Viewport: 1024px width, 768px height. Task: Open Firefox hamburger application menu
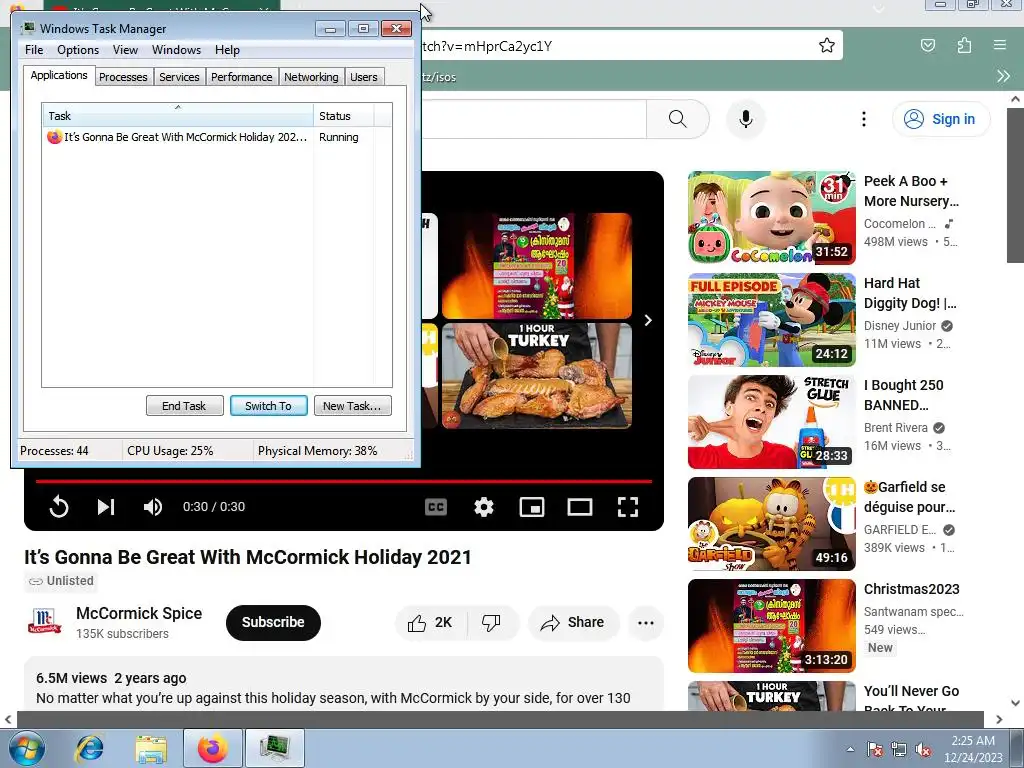click(1000, 45)
